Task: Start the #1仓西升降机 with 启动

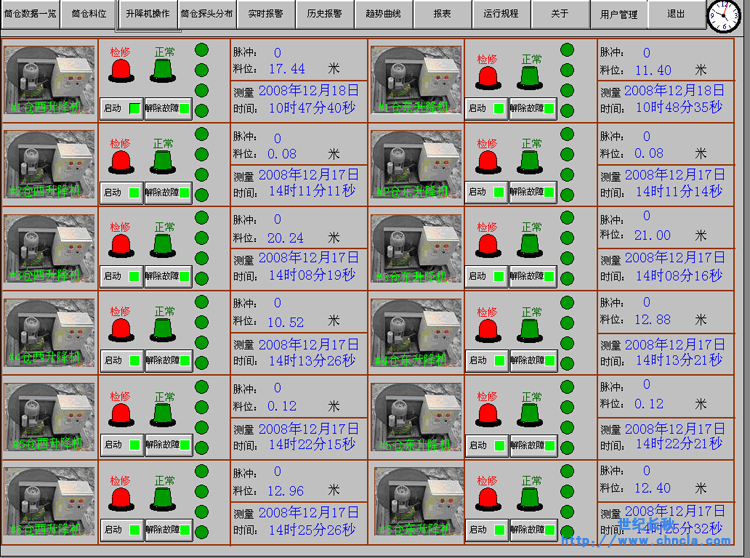Action: 121,109
